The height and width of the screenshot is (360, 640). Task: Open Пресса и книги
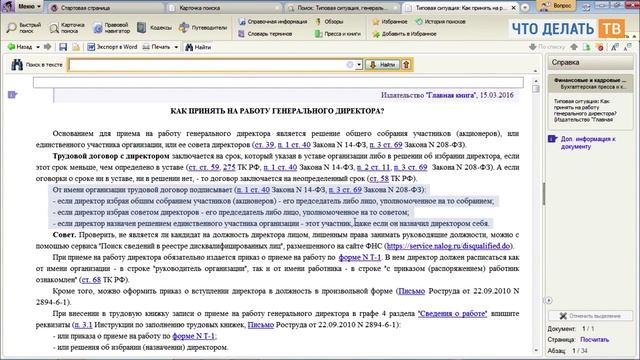[338, 34]
